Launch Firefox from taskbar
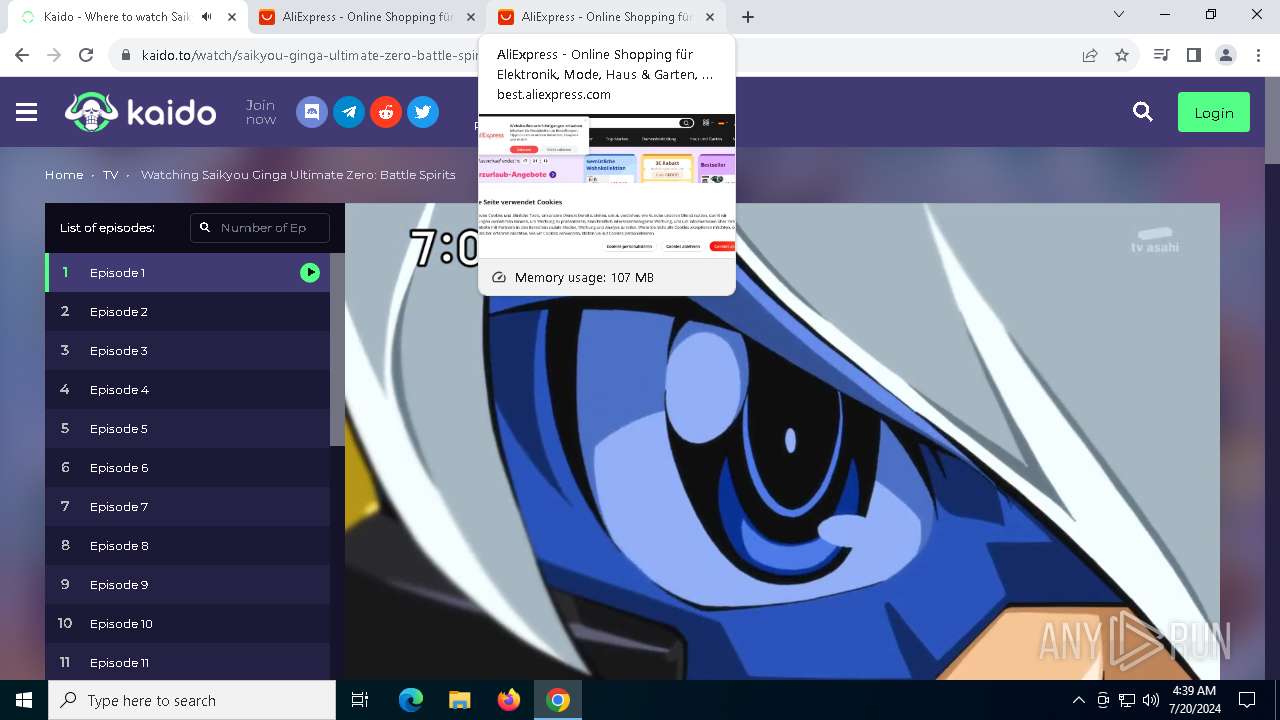 click(x=509, y=700)
